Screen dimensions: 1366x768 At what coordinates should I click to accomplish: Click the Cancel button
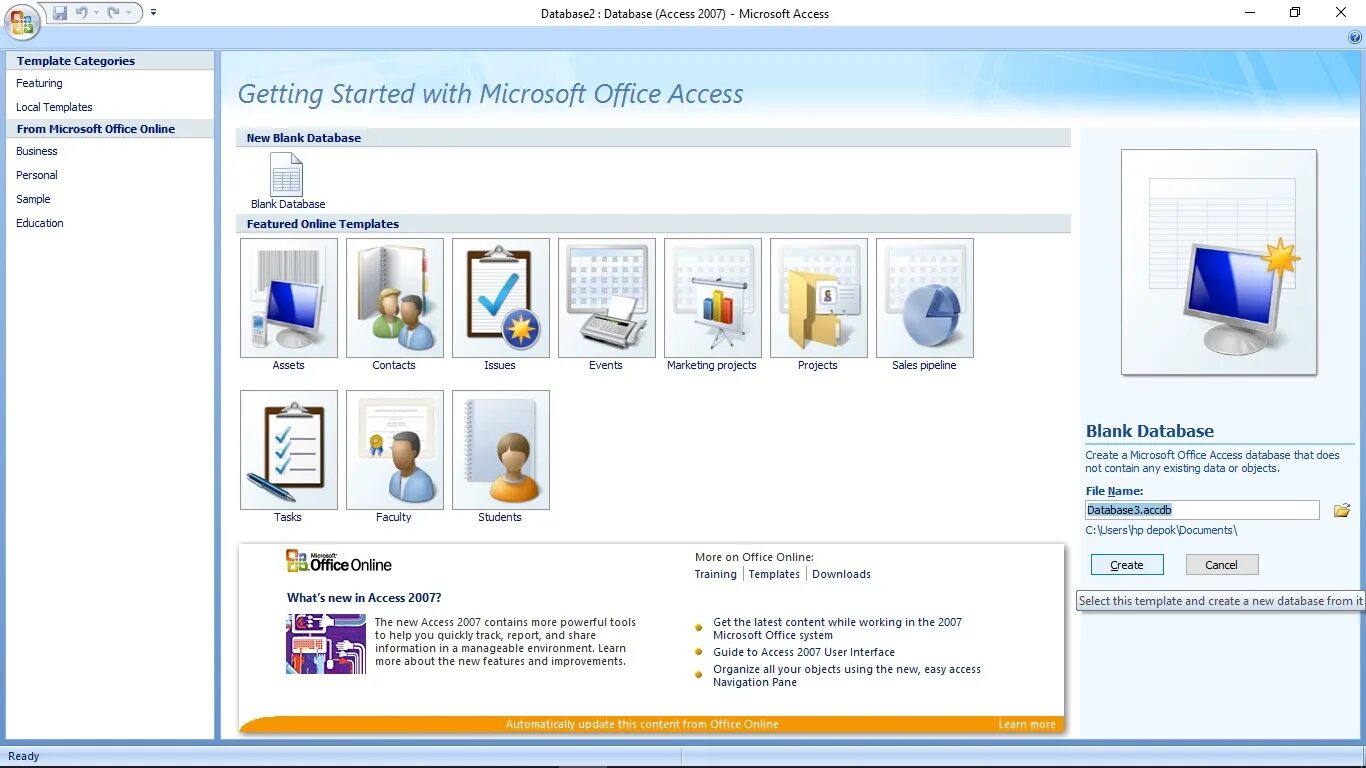click(1222, 565)
